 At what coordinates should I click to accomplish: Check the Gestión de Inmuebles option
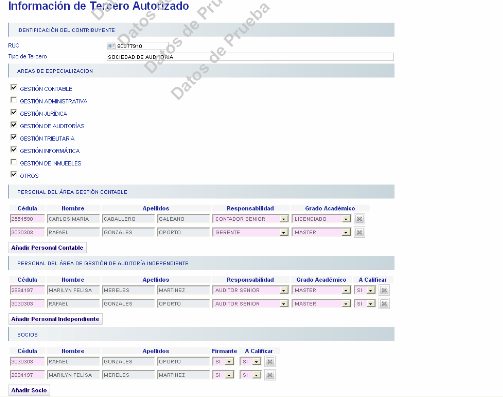click(14, 162)
